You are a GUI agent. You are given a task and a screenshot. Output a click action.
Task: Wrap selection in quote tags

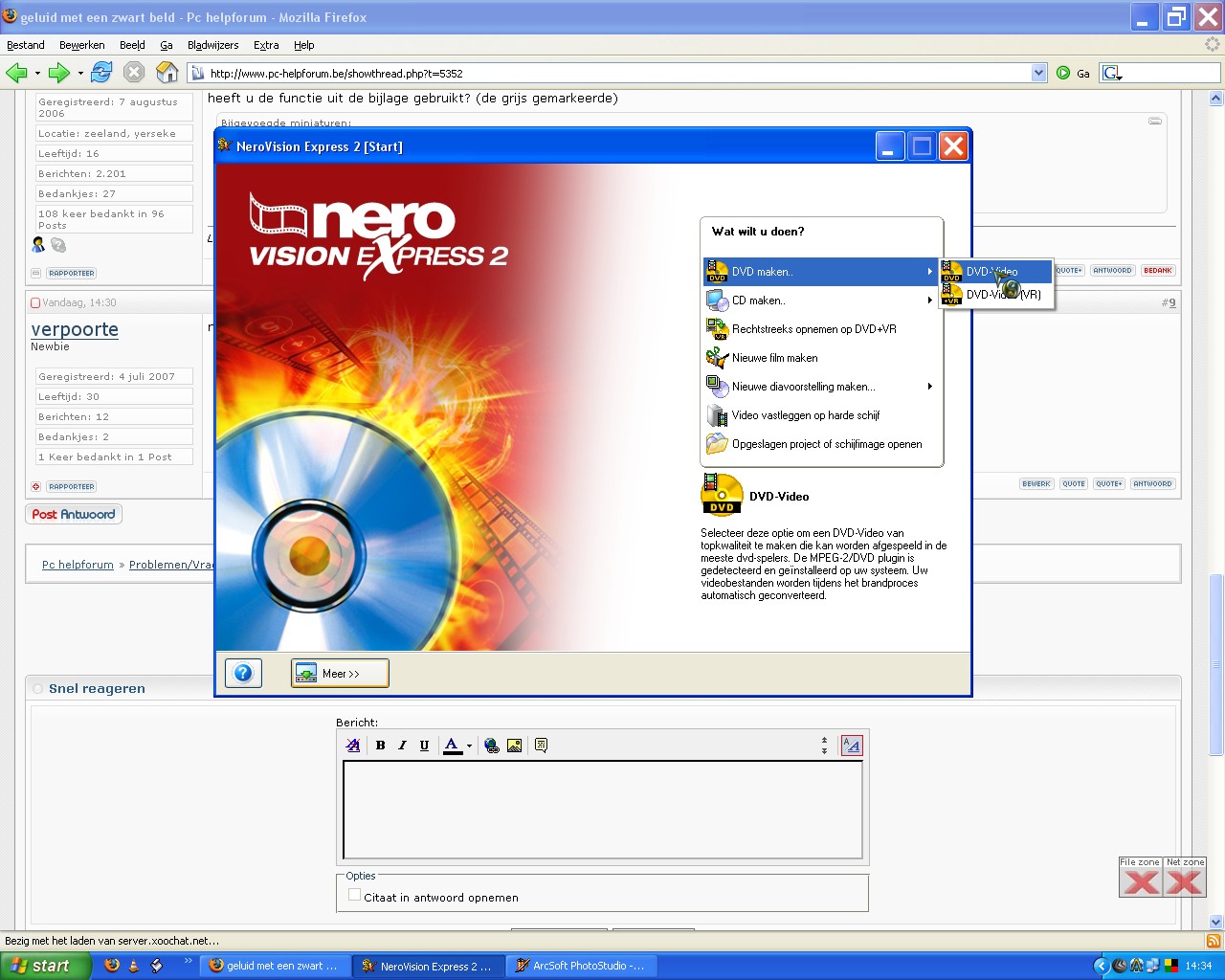coord(541,746)
